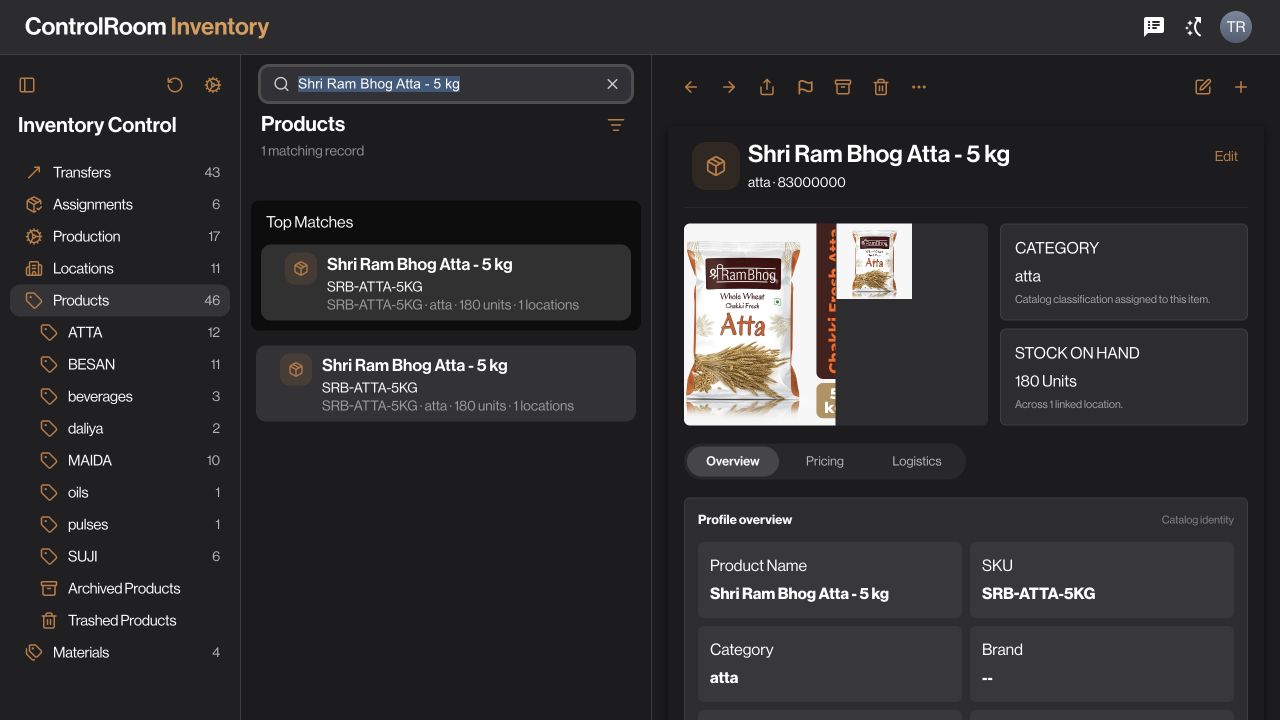Click the refresh icon in sidebar
The width and height of the screenshot is (1280, 720).
[x=175, y=85]
